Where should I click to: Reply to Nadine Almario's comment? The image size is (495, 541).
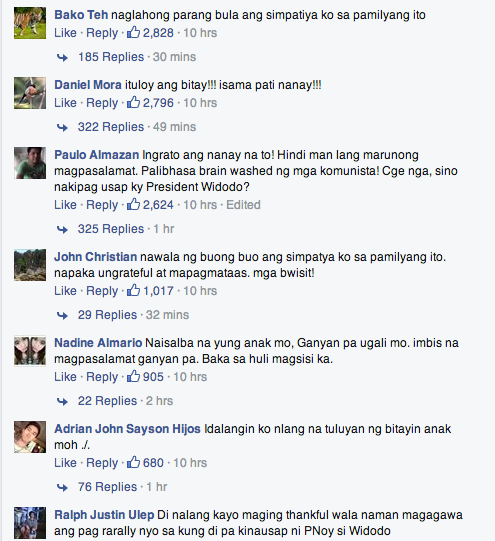click(102, 377)
